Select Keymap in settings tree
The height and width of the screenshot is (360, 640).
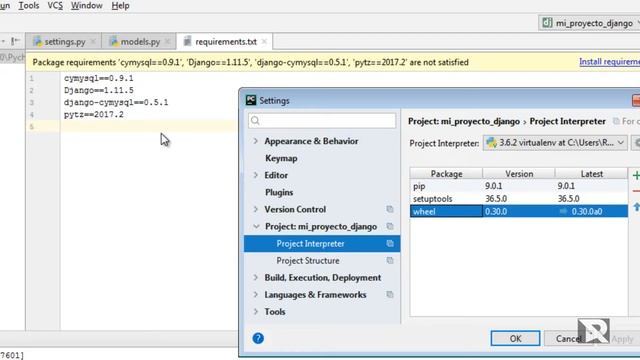(x=281, y=158)
